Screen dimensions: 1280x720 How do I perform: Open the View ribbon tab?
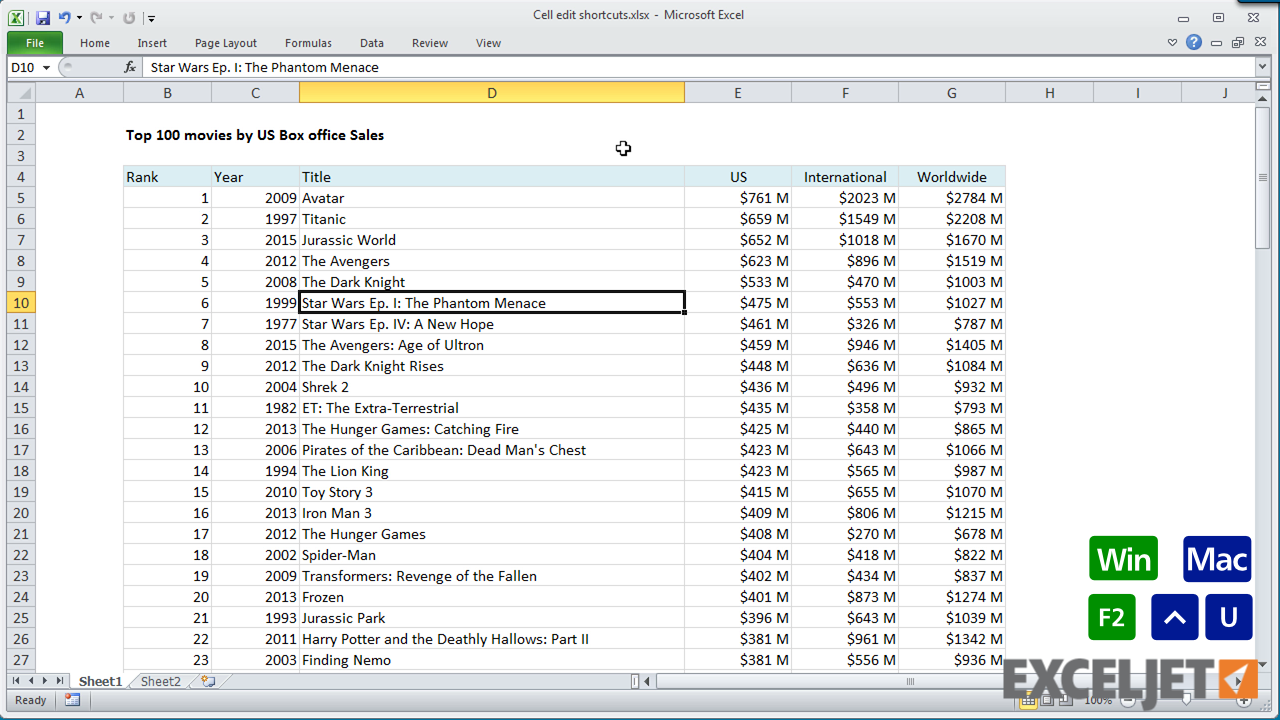[x=488, y=43]
